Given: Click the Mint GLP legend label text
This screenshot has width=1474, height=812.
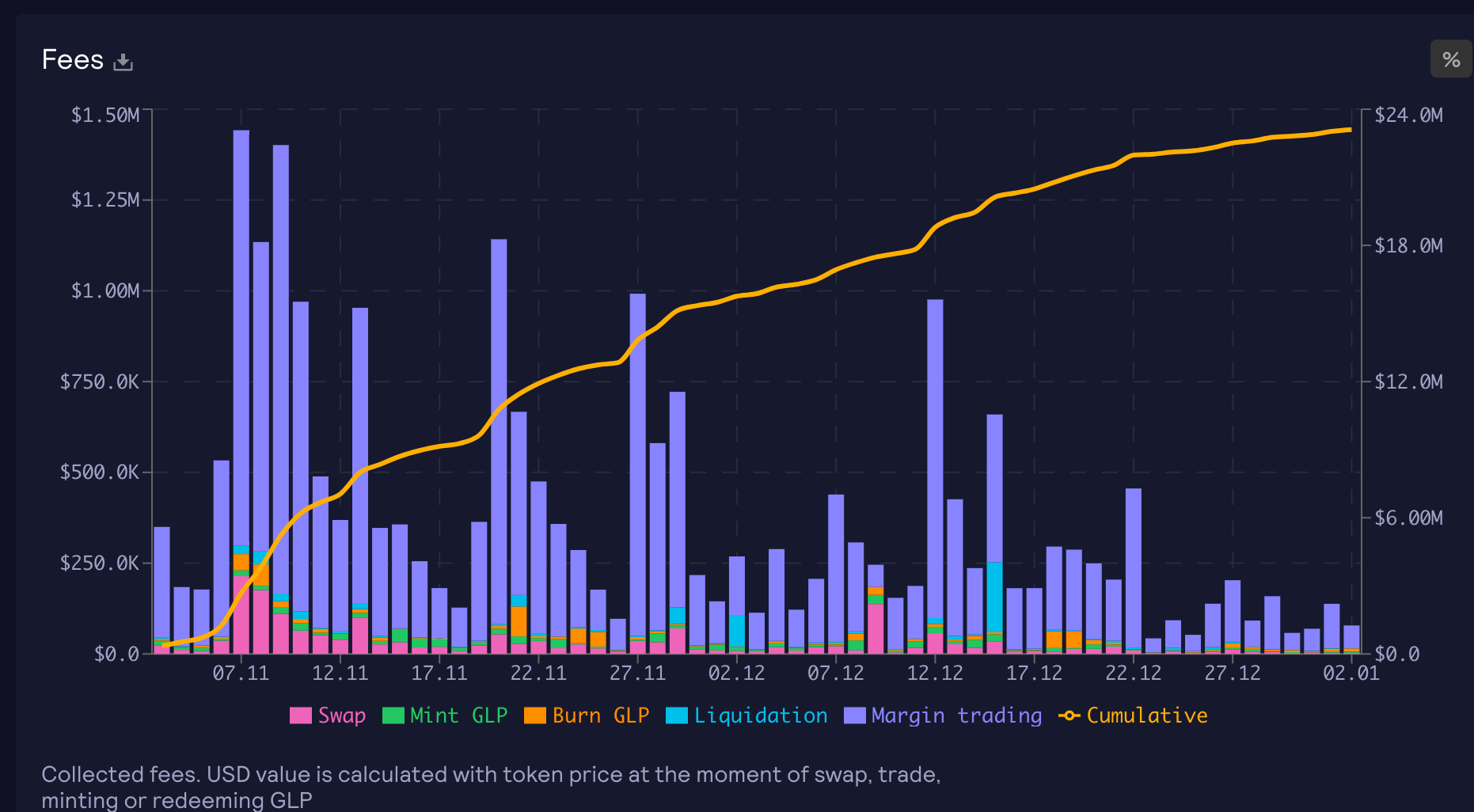Looking at the screenshot, I should 458,715.
